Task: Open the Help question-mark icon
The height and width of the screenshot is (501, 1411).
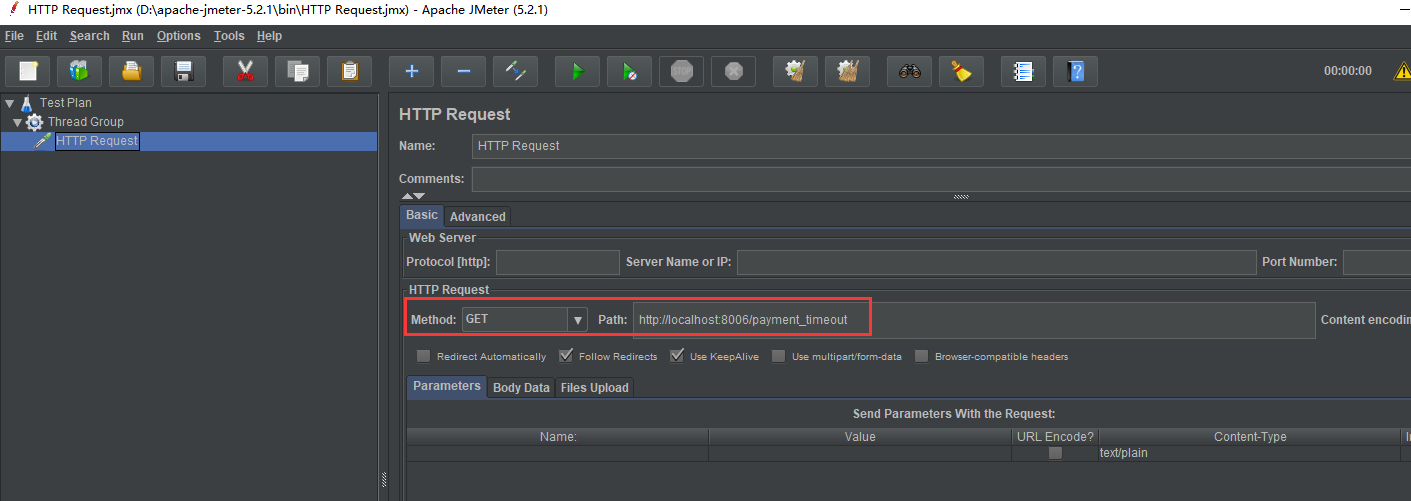Action: click(x=1075, y=71)
